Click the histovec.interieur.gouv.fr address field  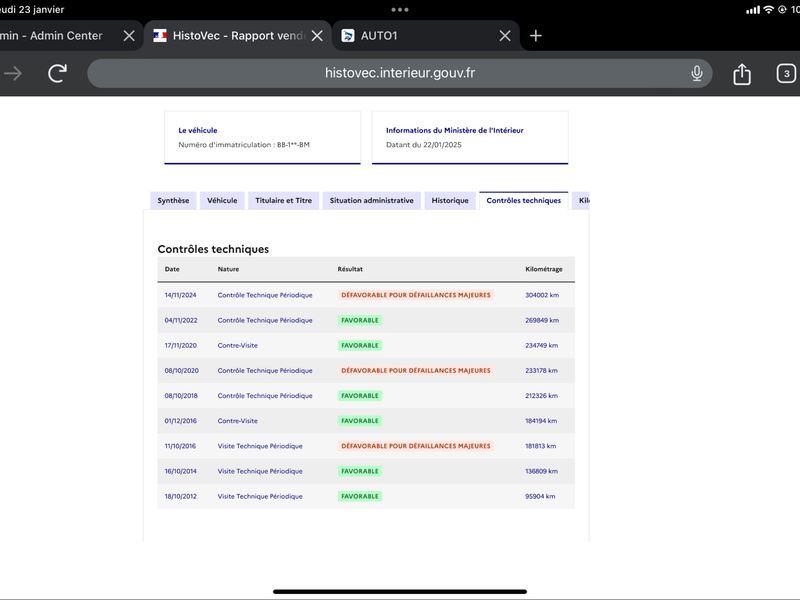tap(399, 73)
